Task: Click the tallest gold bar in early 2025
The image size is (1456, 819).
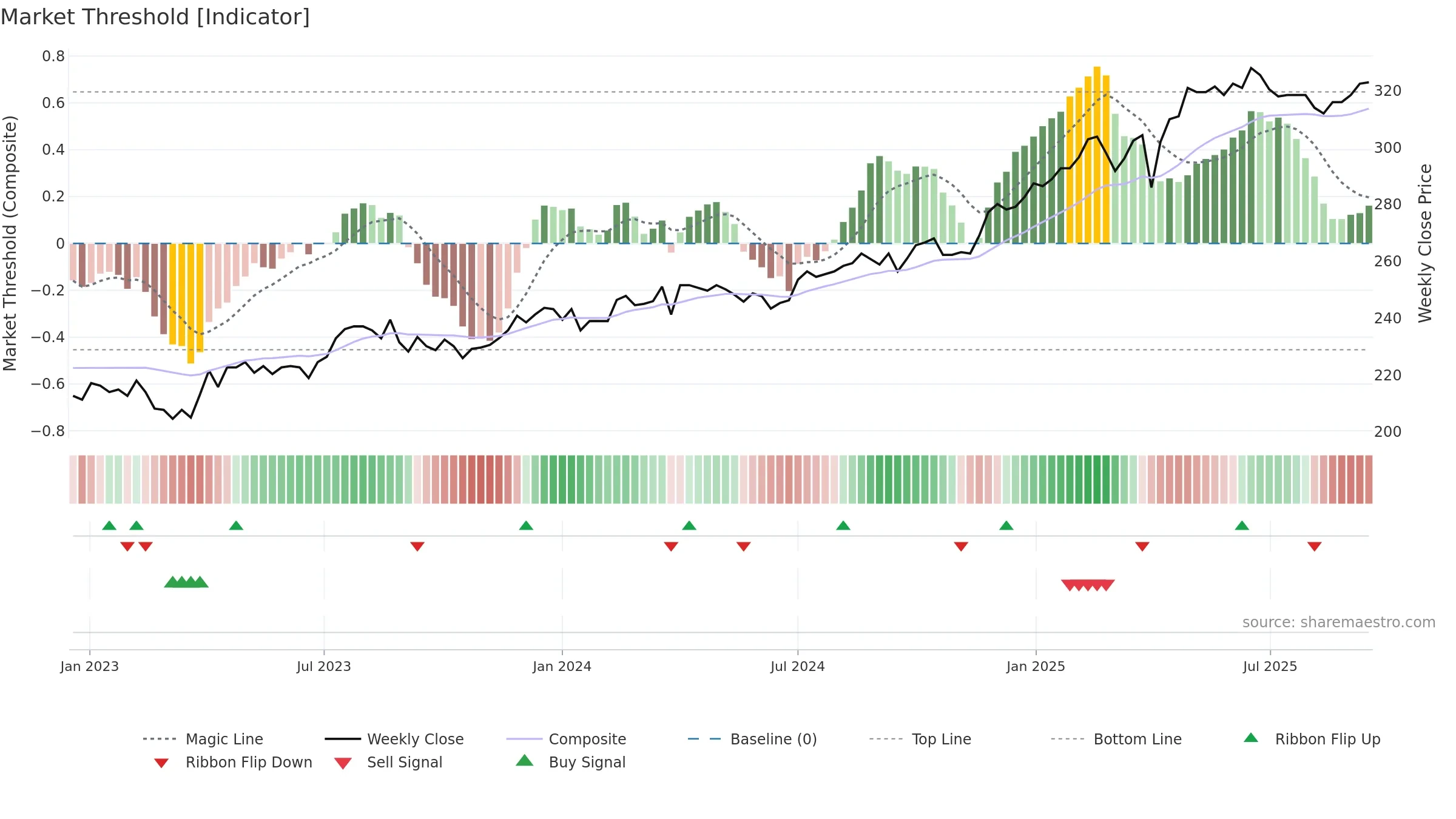Action: 1097,155
